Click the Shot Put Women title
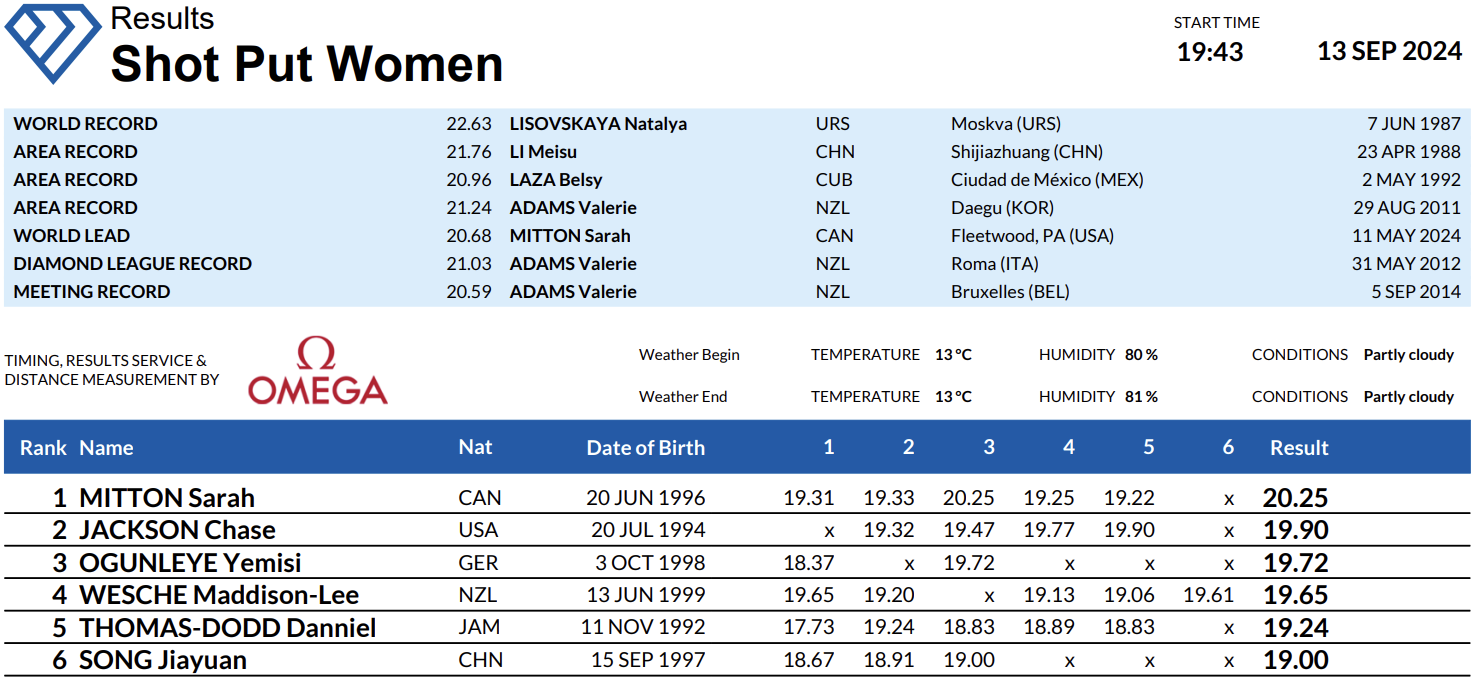 (307, 64)
